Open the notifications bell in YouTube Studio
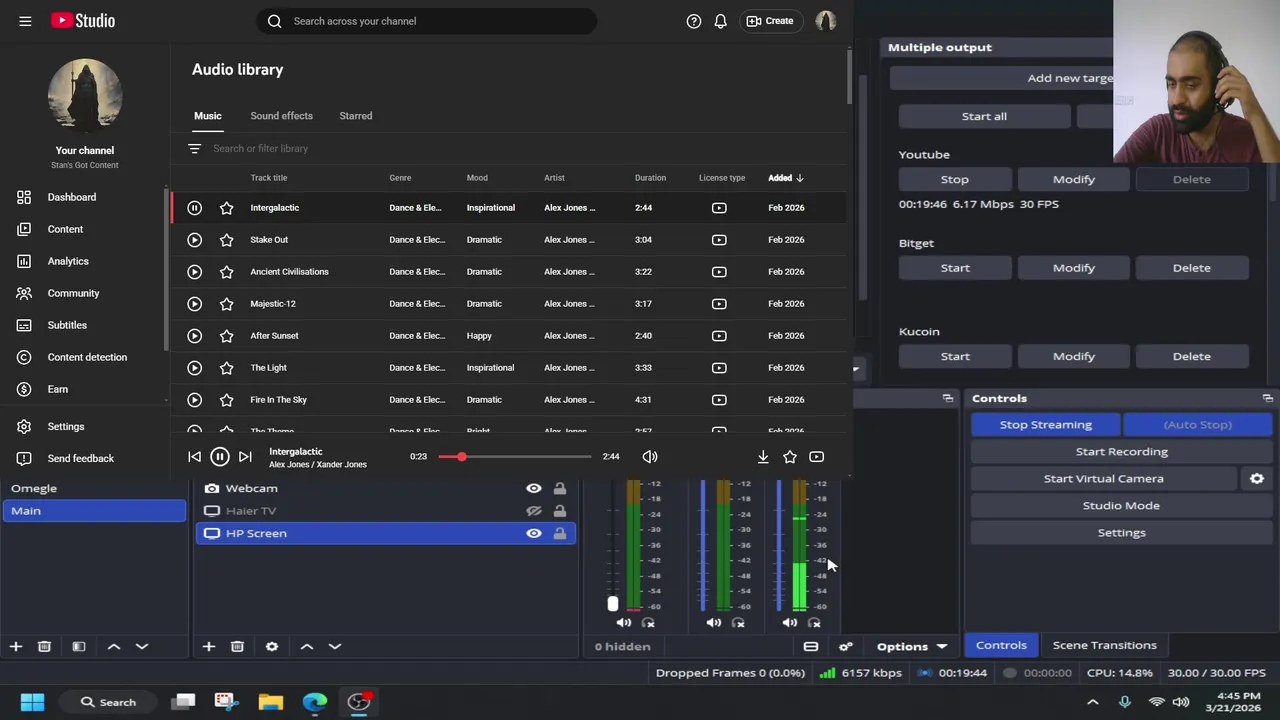Image resolution: width=1280 pixels, height=720 pixels. (720, 21)
